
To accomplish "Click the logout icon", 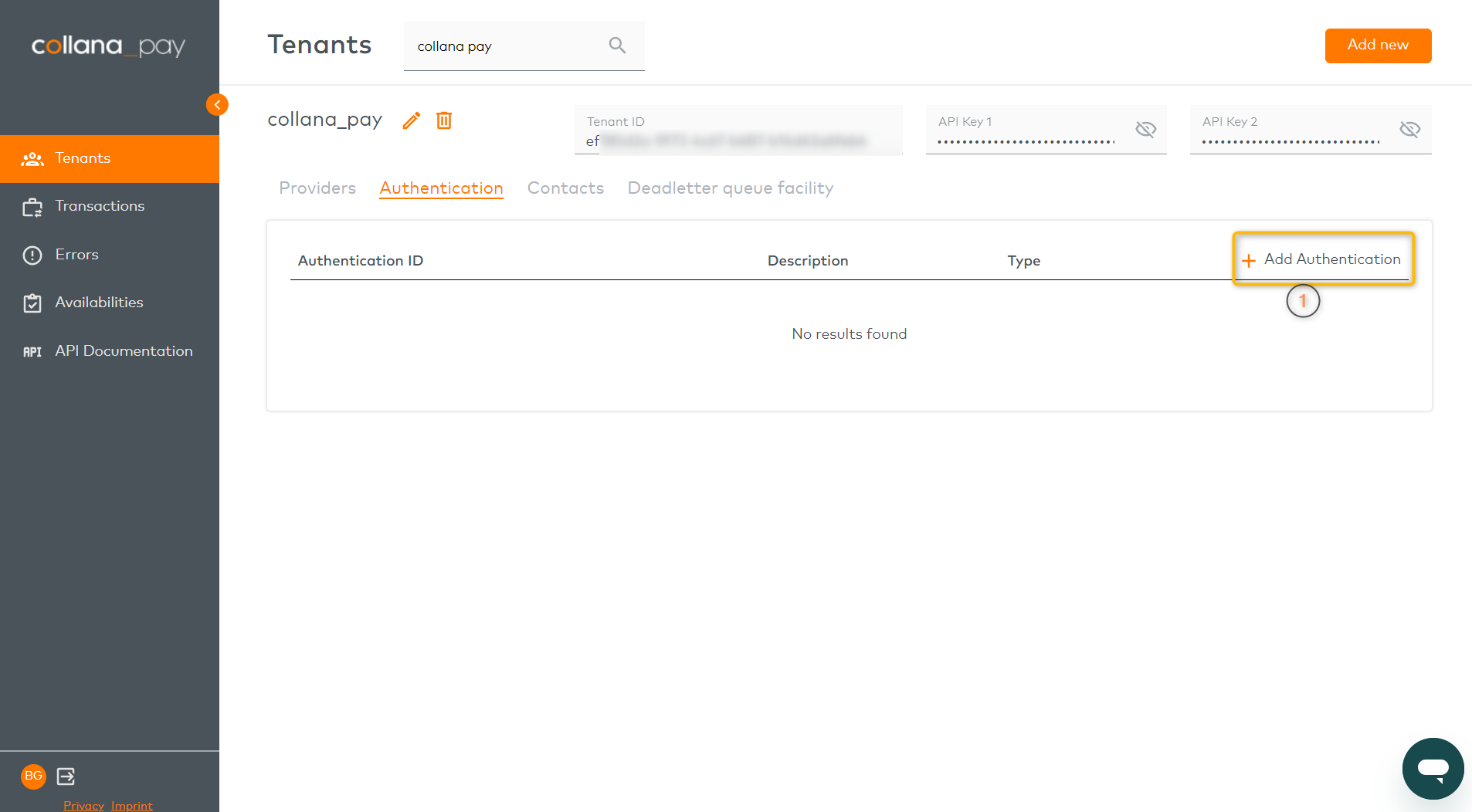I will pyautogui.click(x=66, y=776).
